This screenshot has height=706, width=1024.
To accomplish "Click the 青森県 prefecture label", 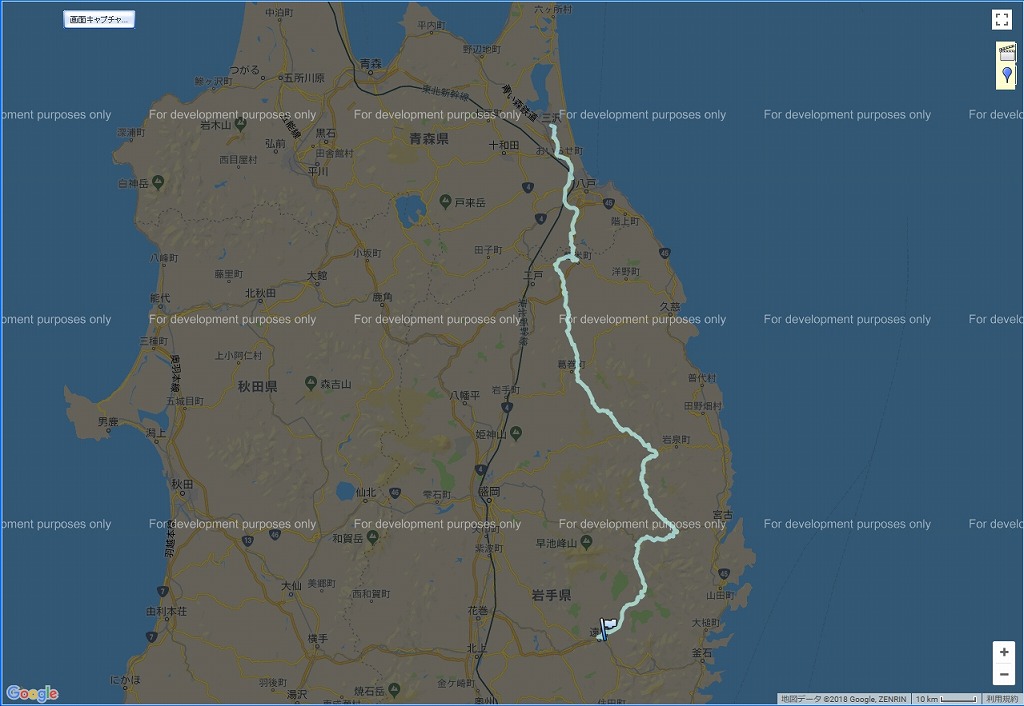I will [429, 140].
